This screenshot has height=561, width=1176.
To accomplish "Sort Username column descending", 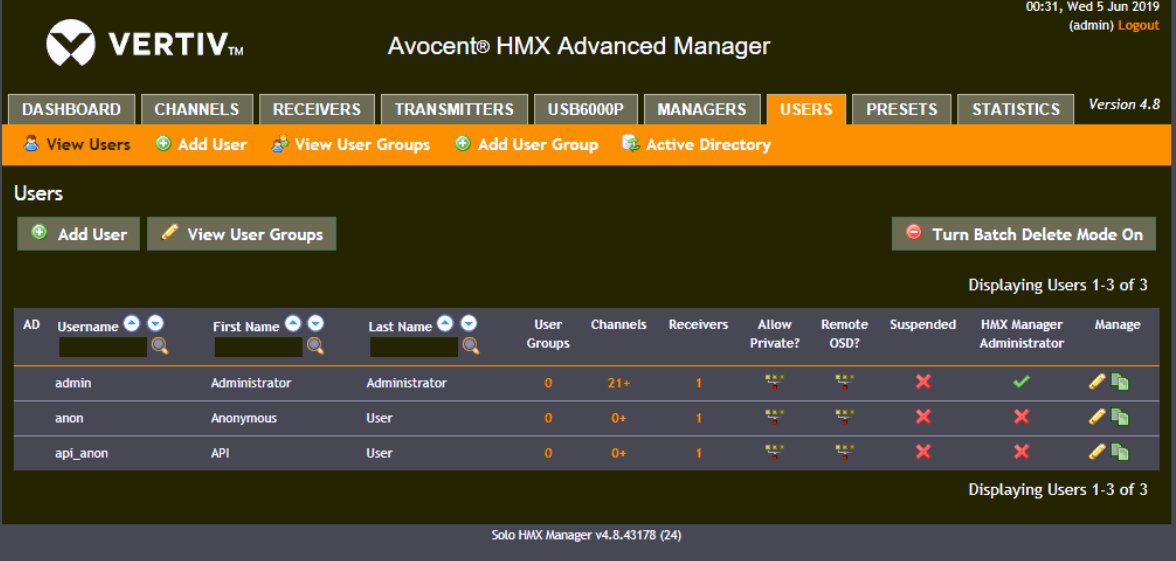I will pos(155,324).
